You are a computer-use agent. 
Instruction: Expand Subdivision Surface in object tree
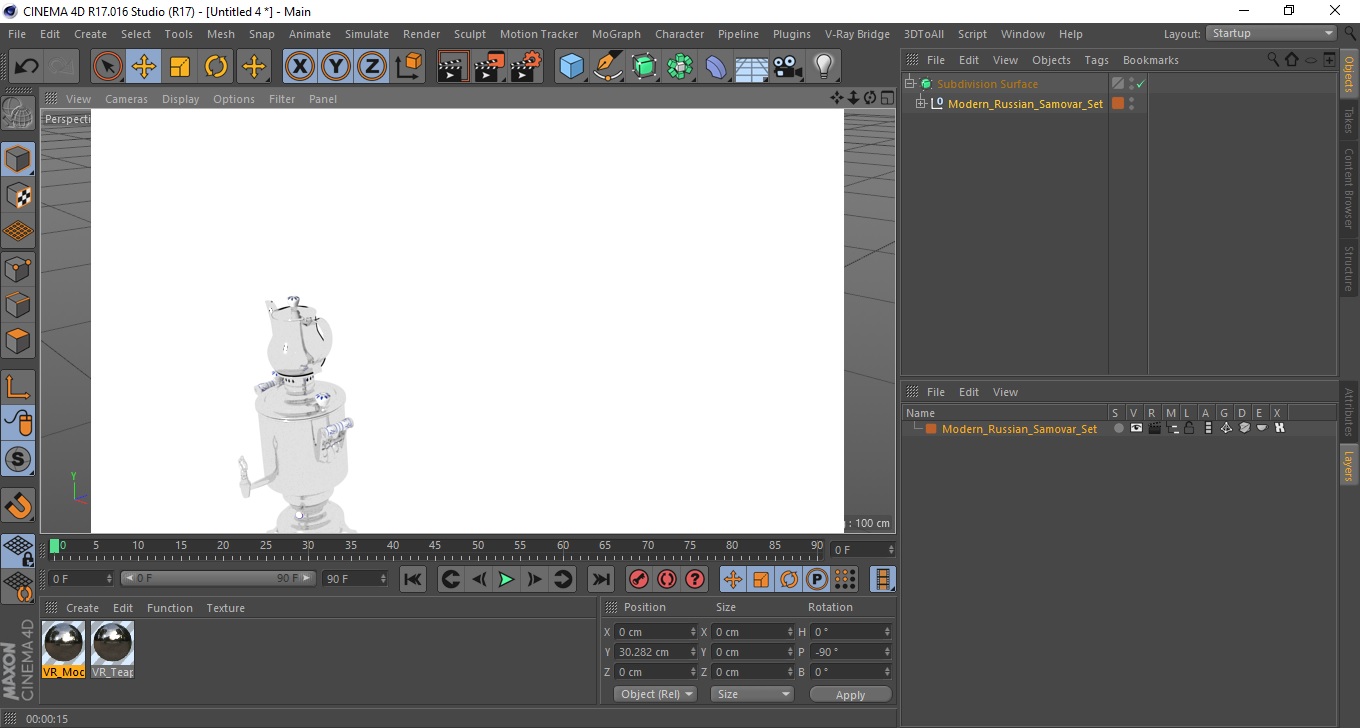(910, 84)
